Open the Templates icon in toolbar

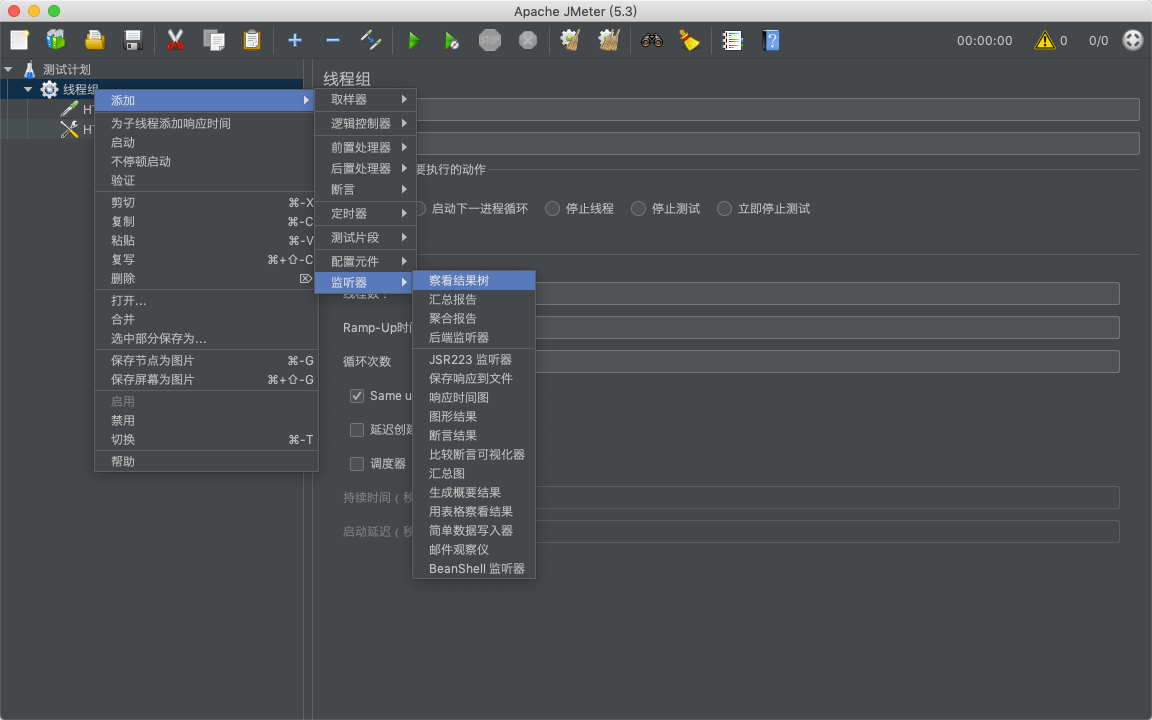click(x=56, y=40)
